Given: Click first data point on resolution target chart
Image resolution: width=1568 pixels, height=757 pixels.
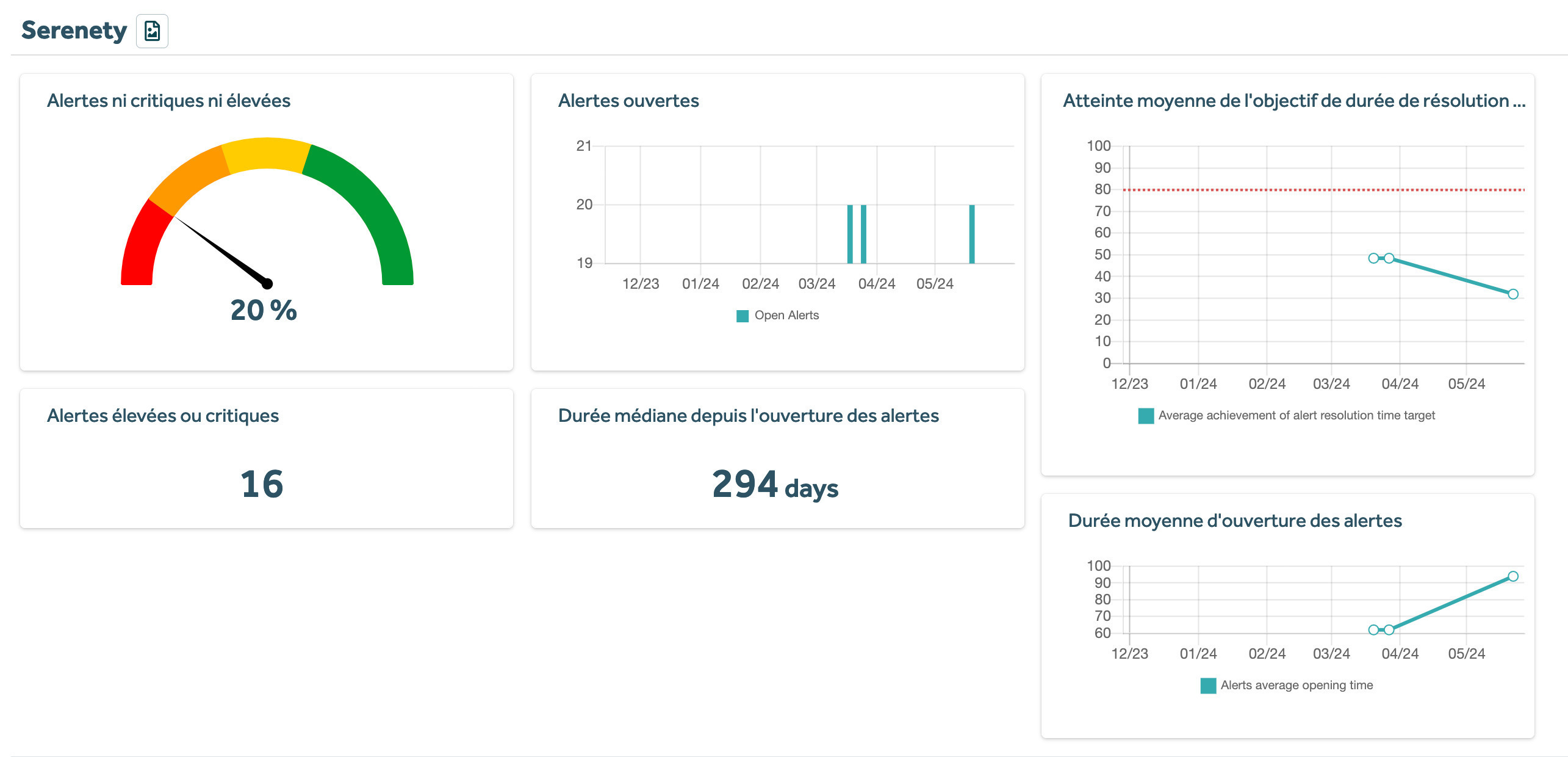Looking at the screenshot, I should tap(1373, 258).
